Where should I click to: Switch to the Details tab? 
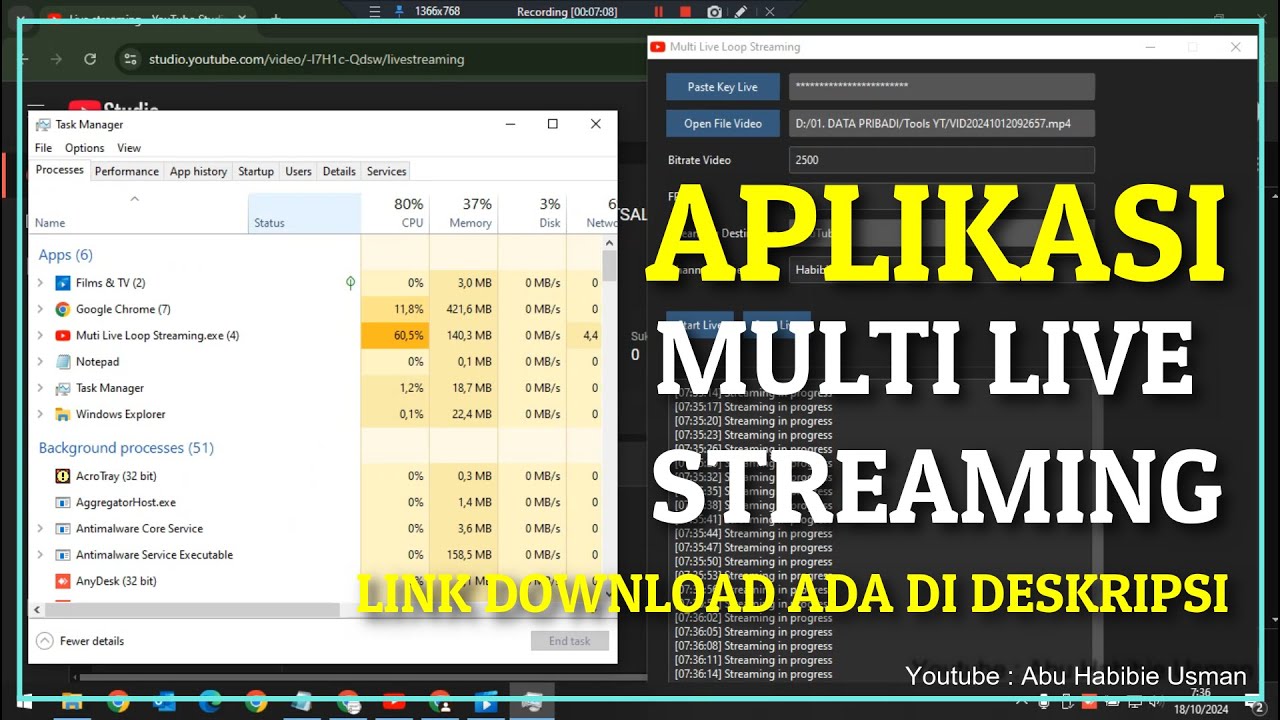[x=339, y=171]
